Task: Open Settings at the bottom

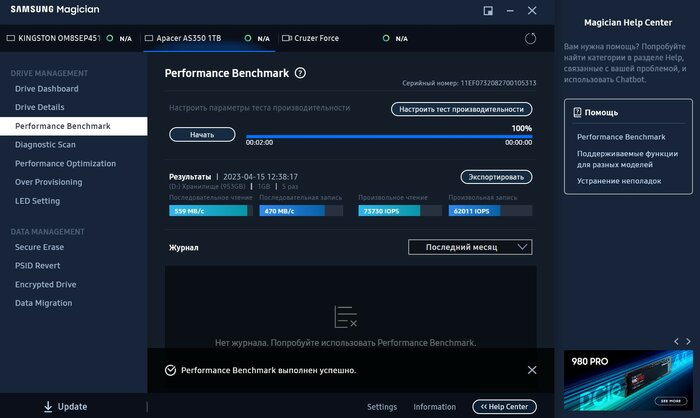Action: pyautogui.click(x=382, y=407)
